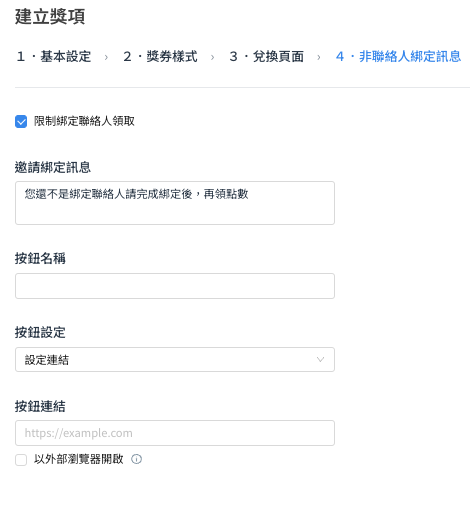Open step 3・兌換頁面
470x505 pixels.
pyautogui.click(x=267, y=56)
